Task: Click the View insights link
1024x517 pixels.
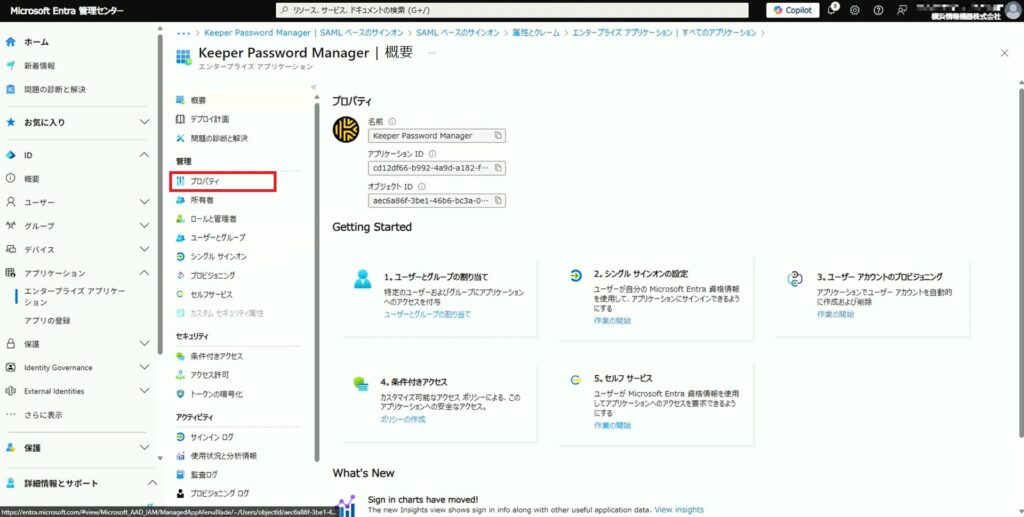Action: coord(679,509)
